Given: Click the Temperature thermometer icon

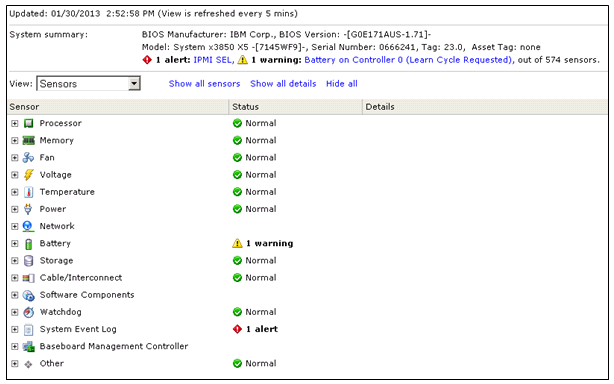Looking at the screenshot, I should coord(29,192).
